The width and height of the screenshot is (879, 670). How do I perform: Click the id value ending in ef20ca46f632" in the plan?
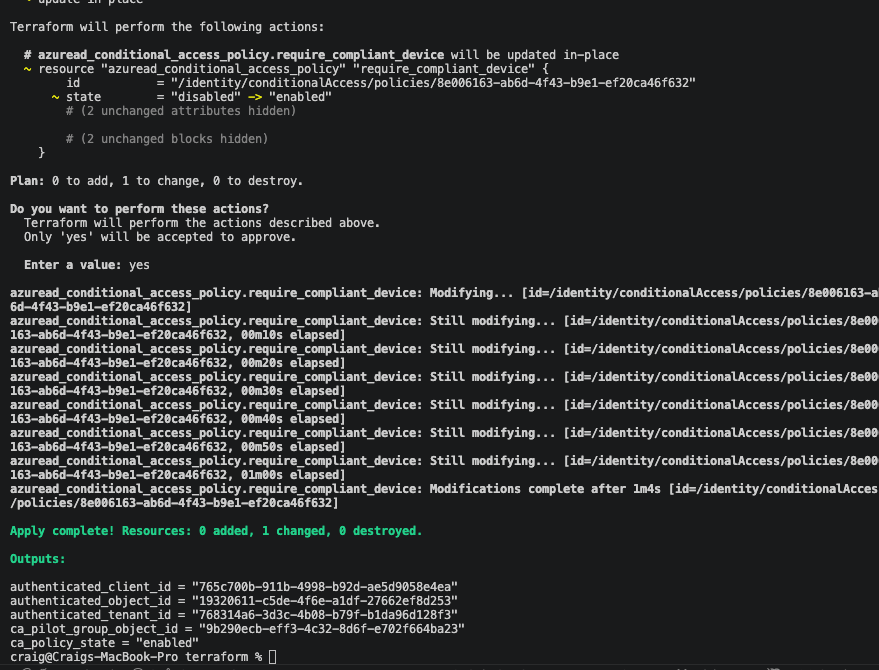click(x=433, y=83)
